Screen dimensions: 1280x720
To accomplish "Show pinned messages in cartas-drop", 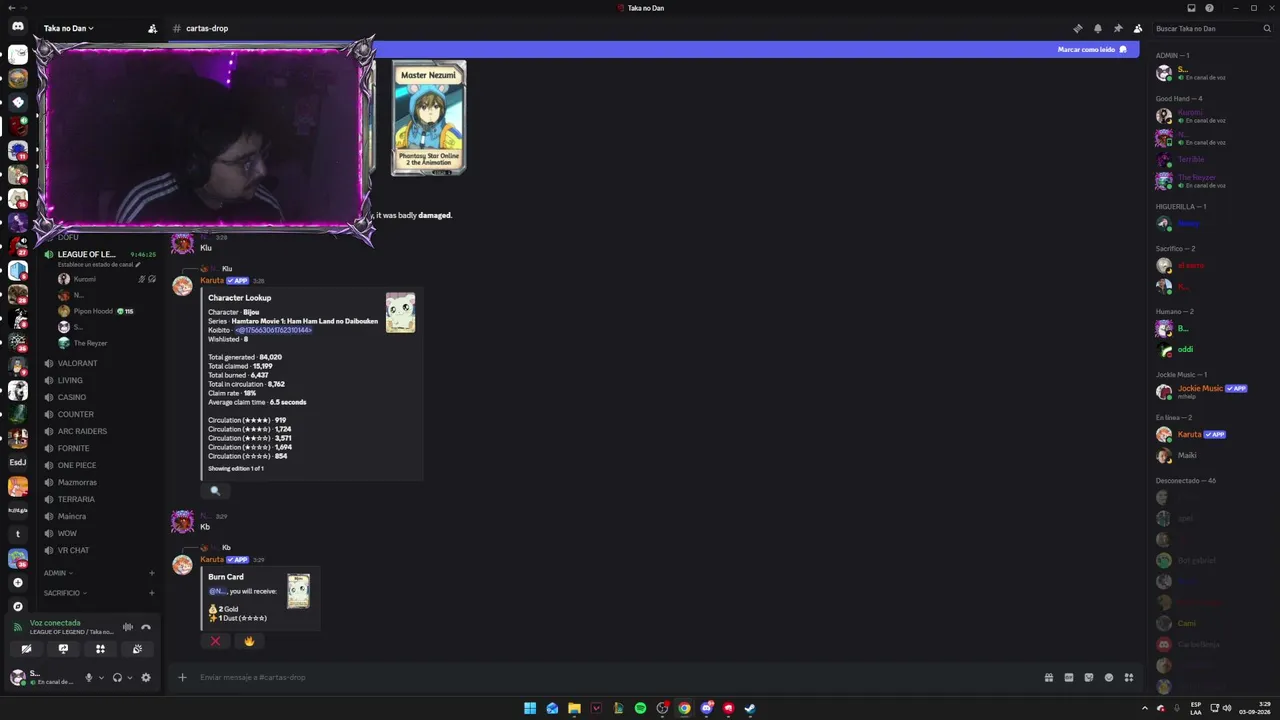I will point(1117,28).
